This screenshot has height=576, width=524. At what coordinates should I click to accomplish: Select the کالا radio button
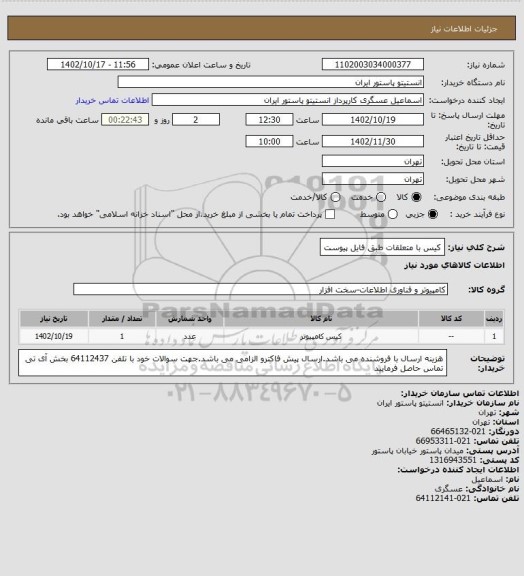click(x=416, y=197)
